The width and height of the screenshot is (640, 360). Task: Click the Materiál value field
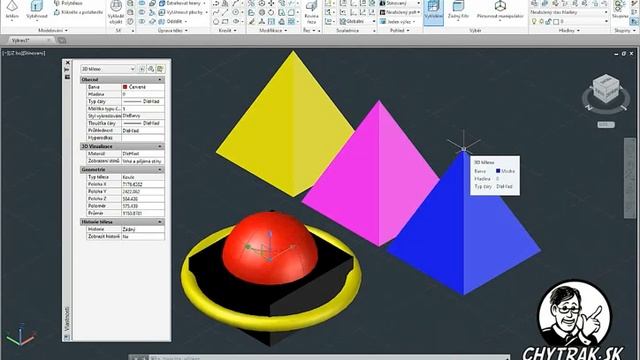(x=143, y=154)
